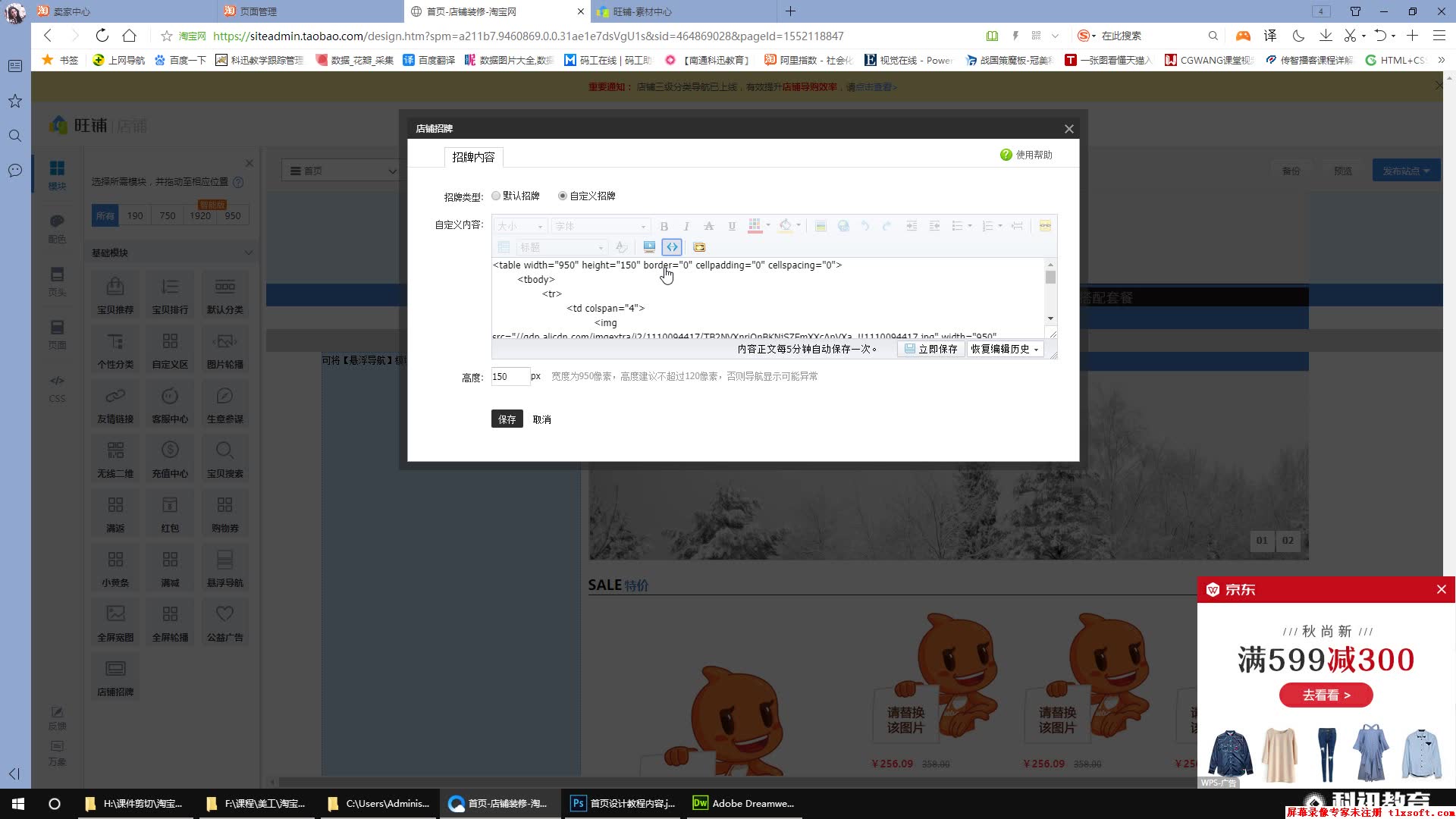Open the ordered list style dropdown arrow

(x=1000, y=226)
